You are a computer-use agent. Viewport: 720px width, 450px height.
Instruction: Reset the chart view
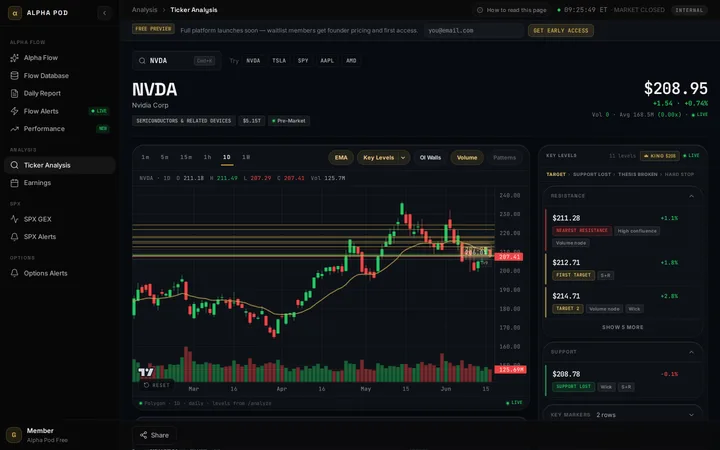pos(157,385)
